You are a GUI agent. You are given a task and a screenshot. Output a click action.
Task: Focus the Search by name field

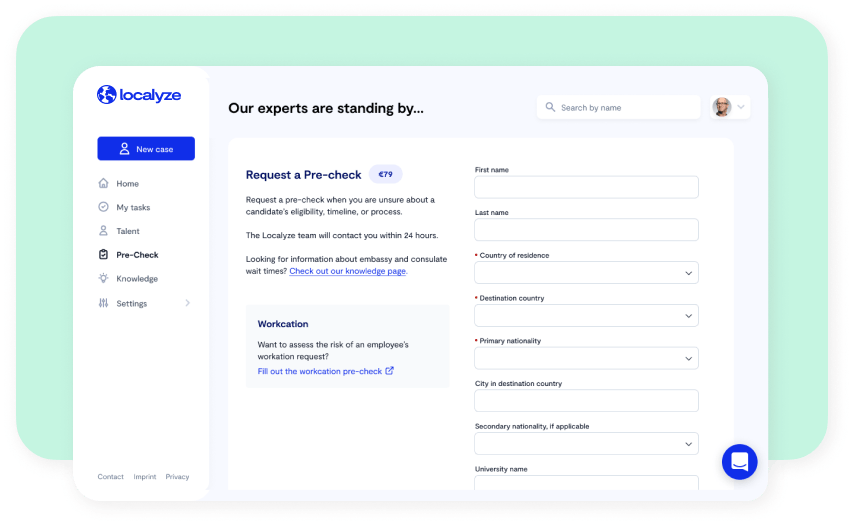point(618,107)
